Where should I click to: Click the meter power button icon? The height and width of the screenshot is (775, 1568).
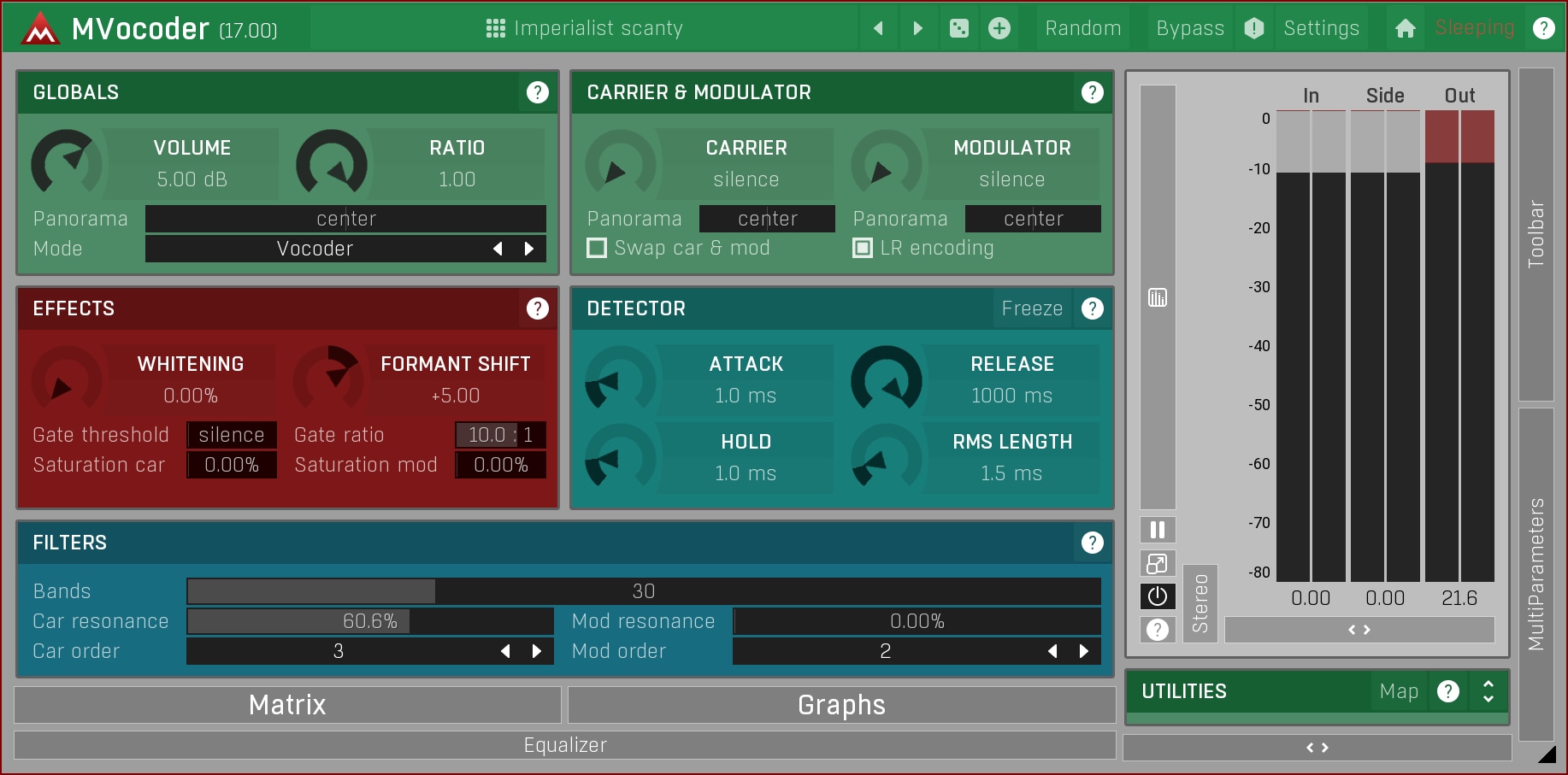(x=1158, y=596)
